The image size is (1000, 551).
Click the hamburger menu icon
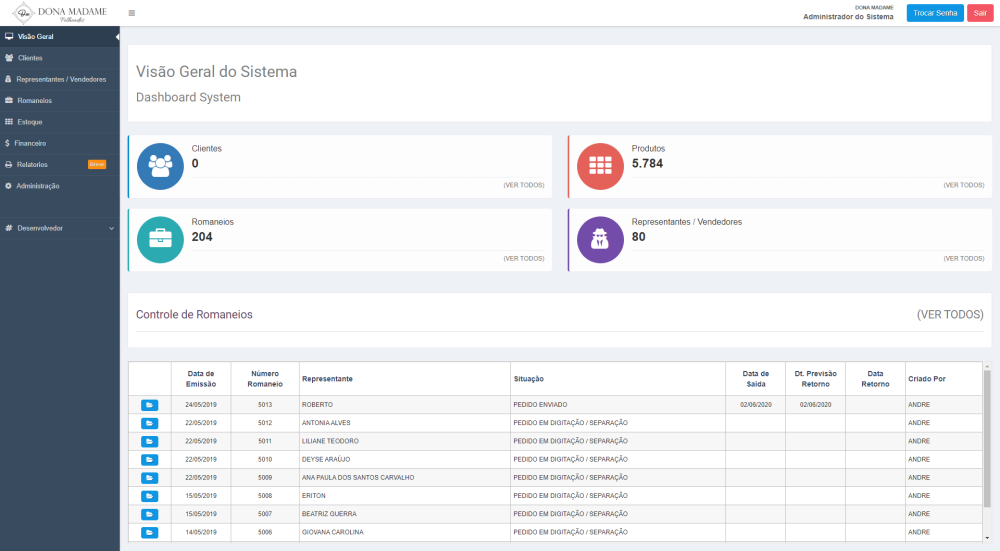point(131,13)
